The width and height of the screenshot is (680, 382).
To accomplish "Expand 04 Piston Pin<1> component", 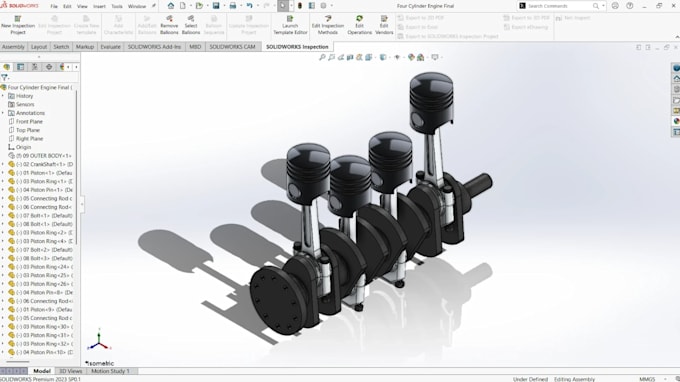I will point(3,189).
